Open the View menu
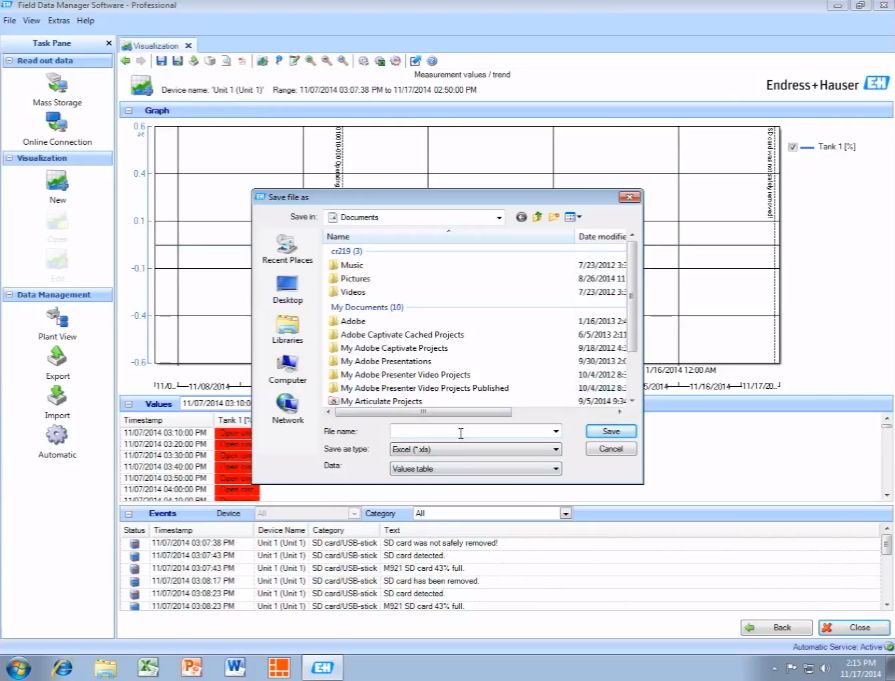The width and height of the screenshot is (895, 681). [31, 21]
